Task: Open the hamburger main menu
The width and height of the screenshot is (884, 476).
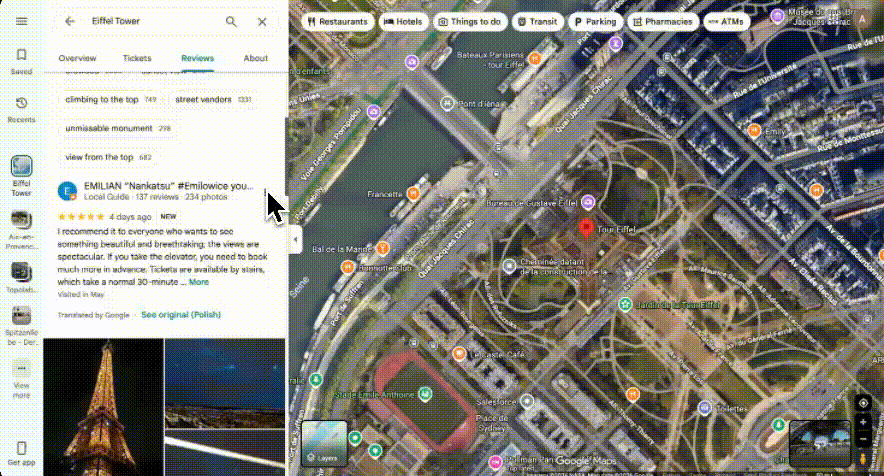Action: (21, 21)
